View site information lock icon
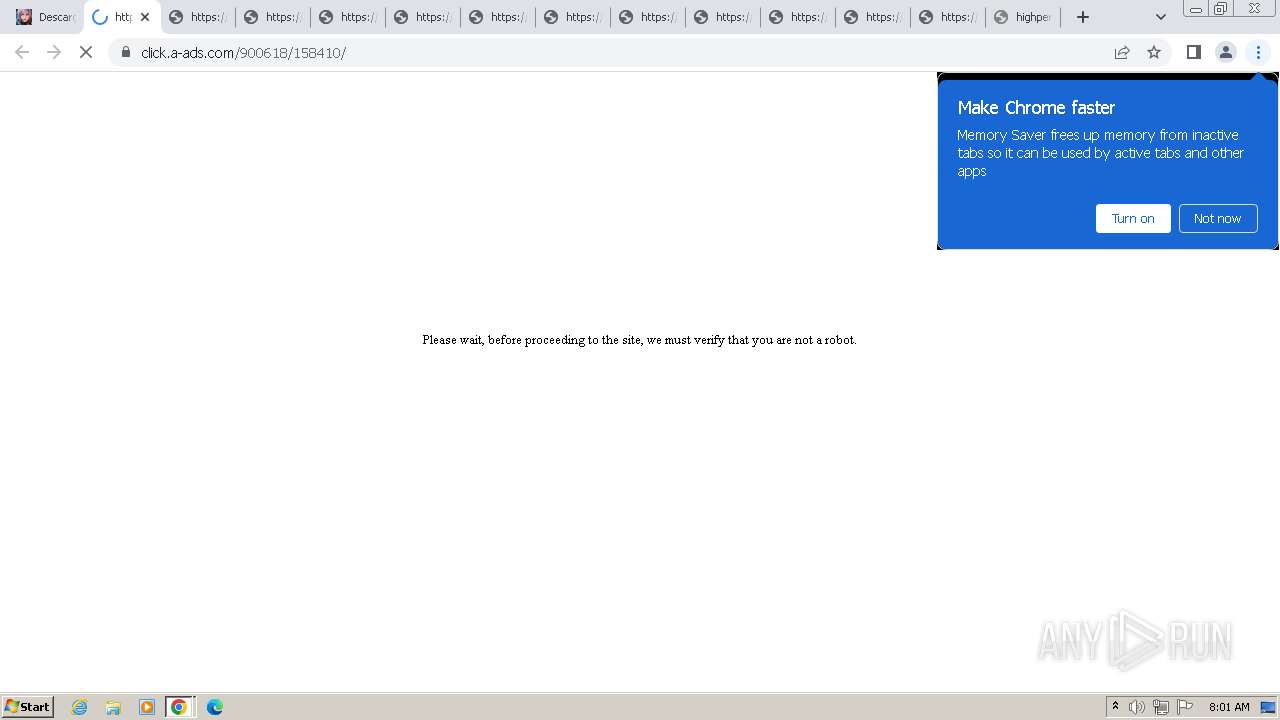 click(126, 52)
